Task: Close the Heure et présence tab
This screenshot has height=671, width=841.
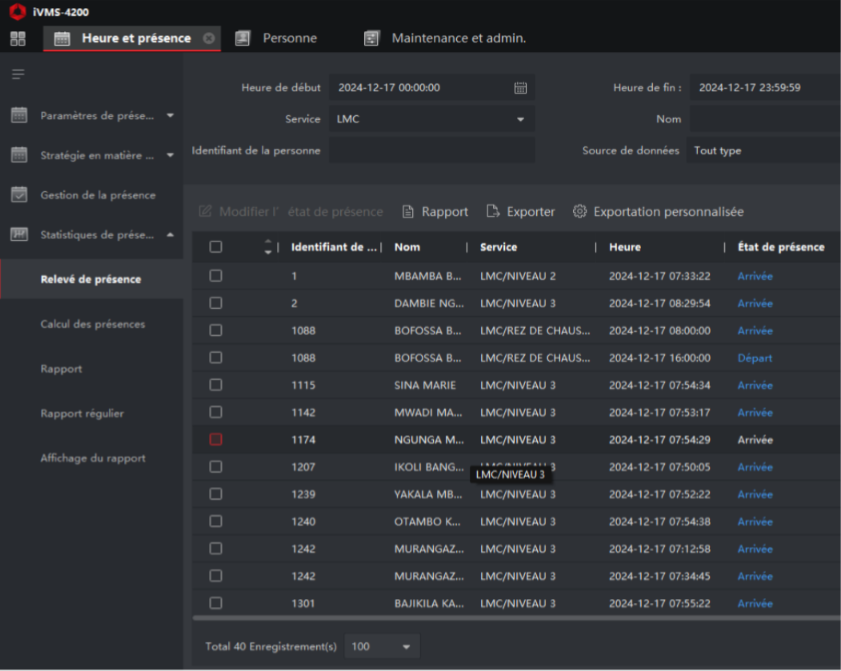Action: pos(209,38)
